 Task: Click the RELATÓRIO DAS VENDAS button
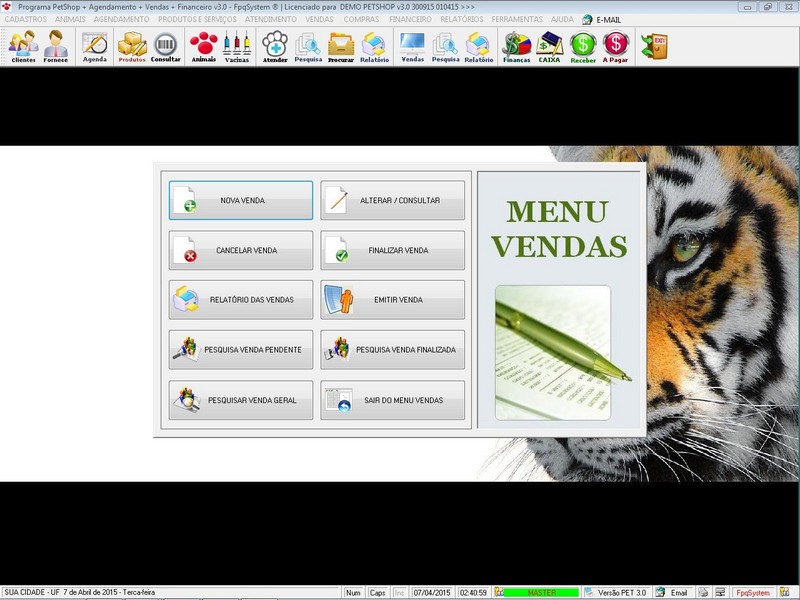(x=241, y=299)
